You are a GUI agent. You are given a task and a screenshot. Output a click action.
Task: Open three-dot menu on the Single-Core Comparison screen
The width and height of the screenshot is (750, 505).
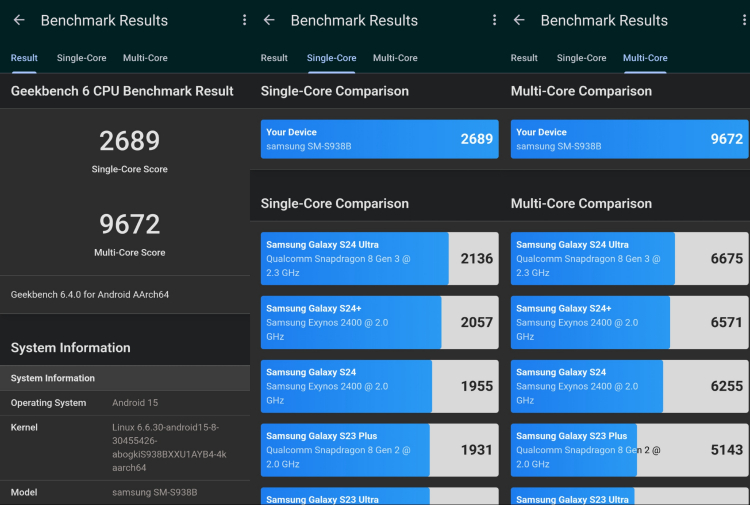pyautogui.click(x=494, y=20)
